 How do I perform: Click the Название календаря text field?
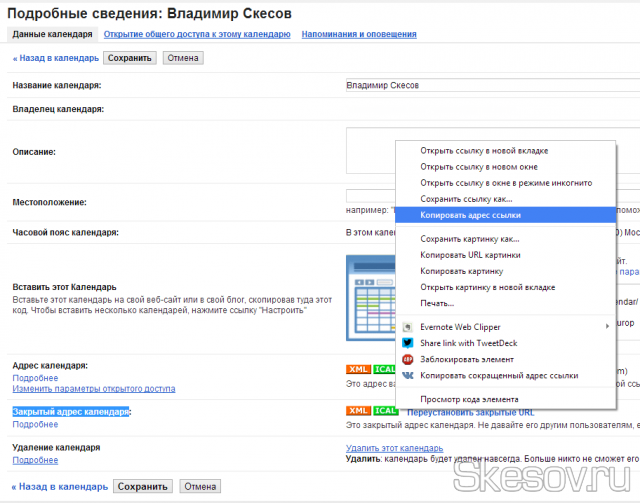pyautogui.click(x=490, y=85)
